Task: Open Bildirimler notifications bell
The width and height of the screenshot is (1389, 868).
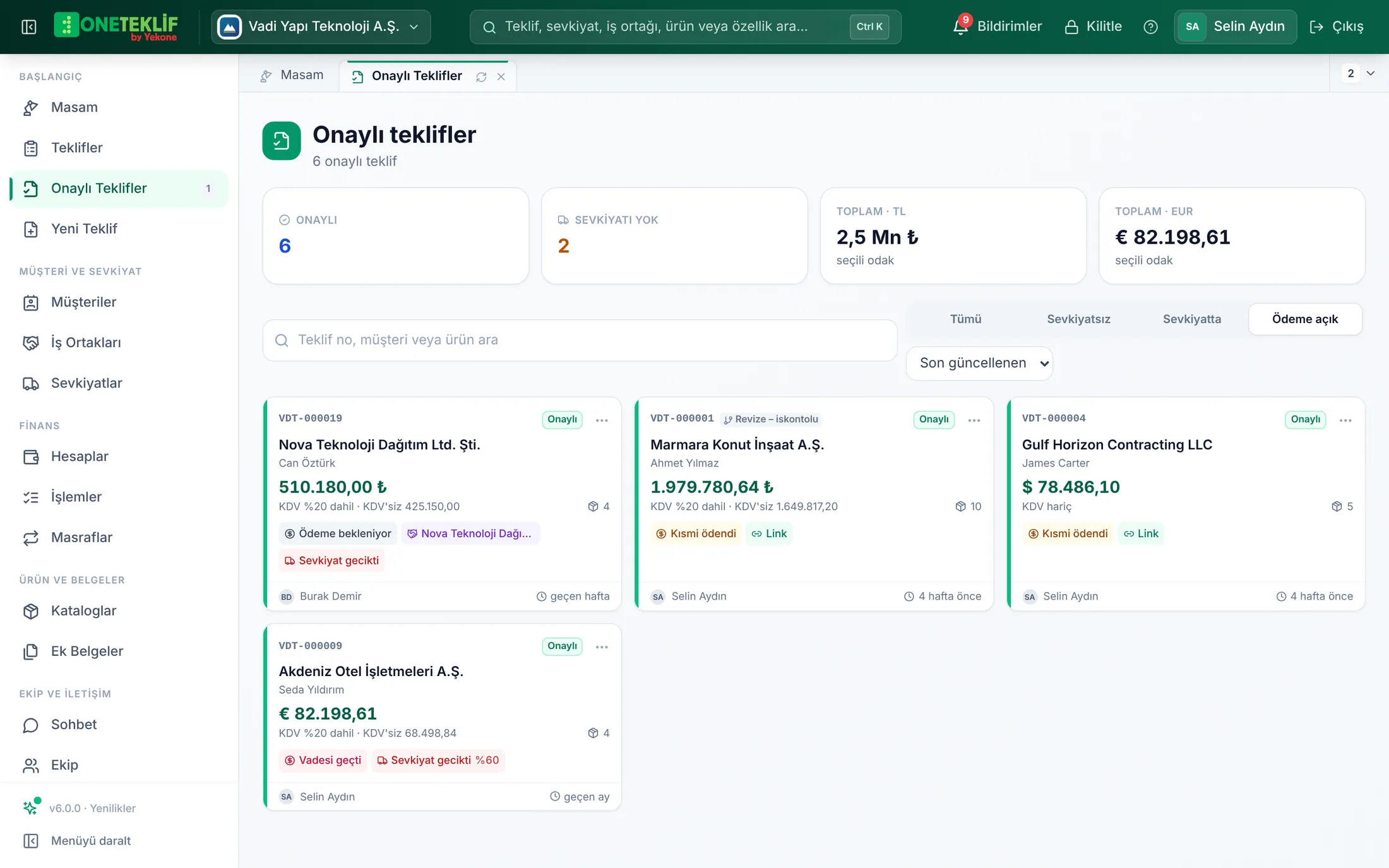Action: 997,27
